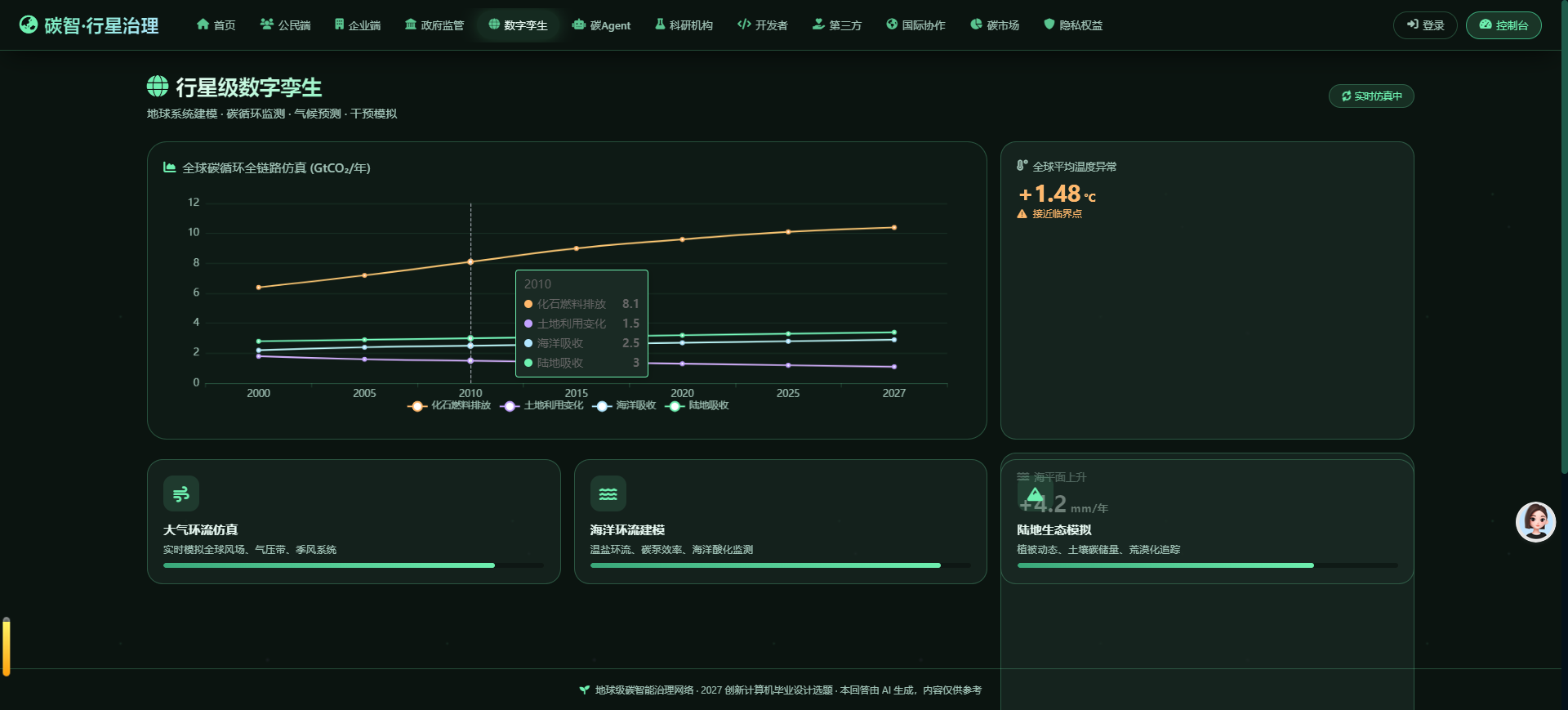The width and height of the screenshot is (1568, 710).
Task: Go to 第三方 nav item
Action: [837, 25]
